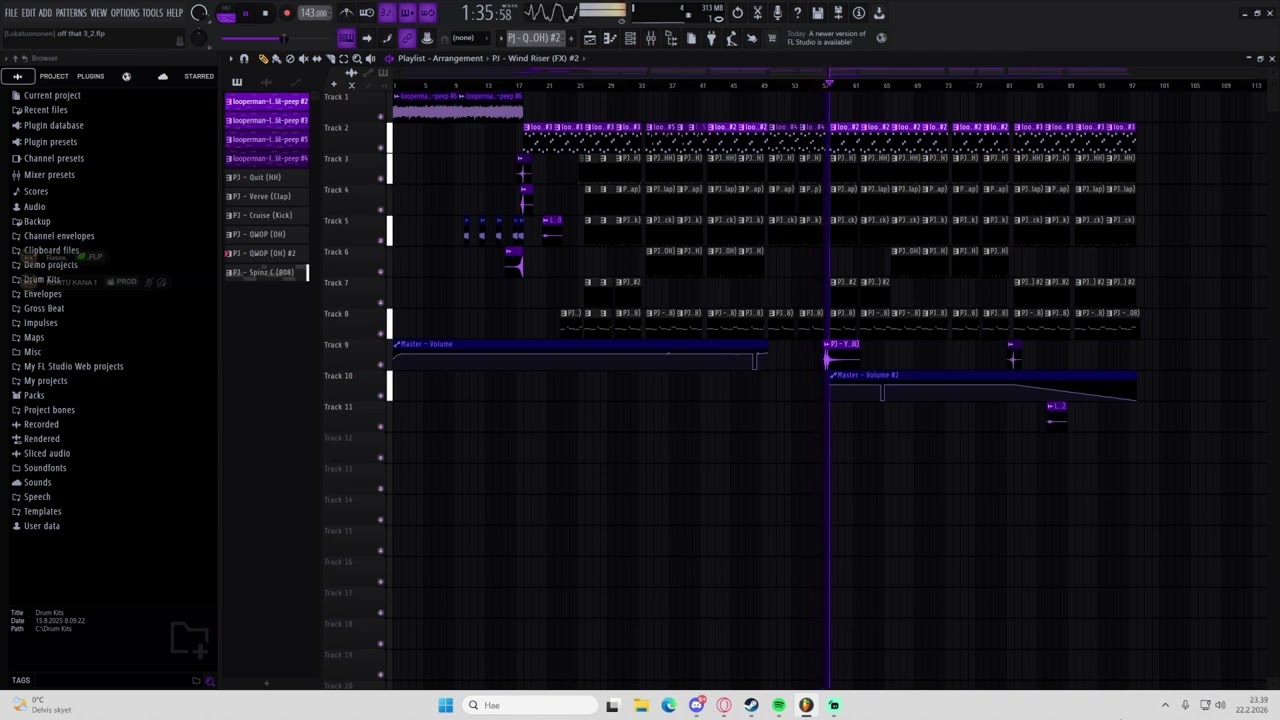
Task: Open the FILE menu
Action: pos(11,13)
